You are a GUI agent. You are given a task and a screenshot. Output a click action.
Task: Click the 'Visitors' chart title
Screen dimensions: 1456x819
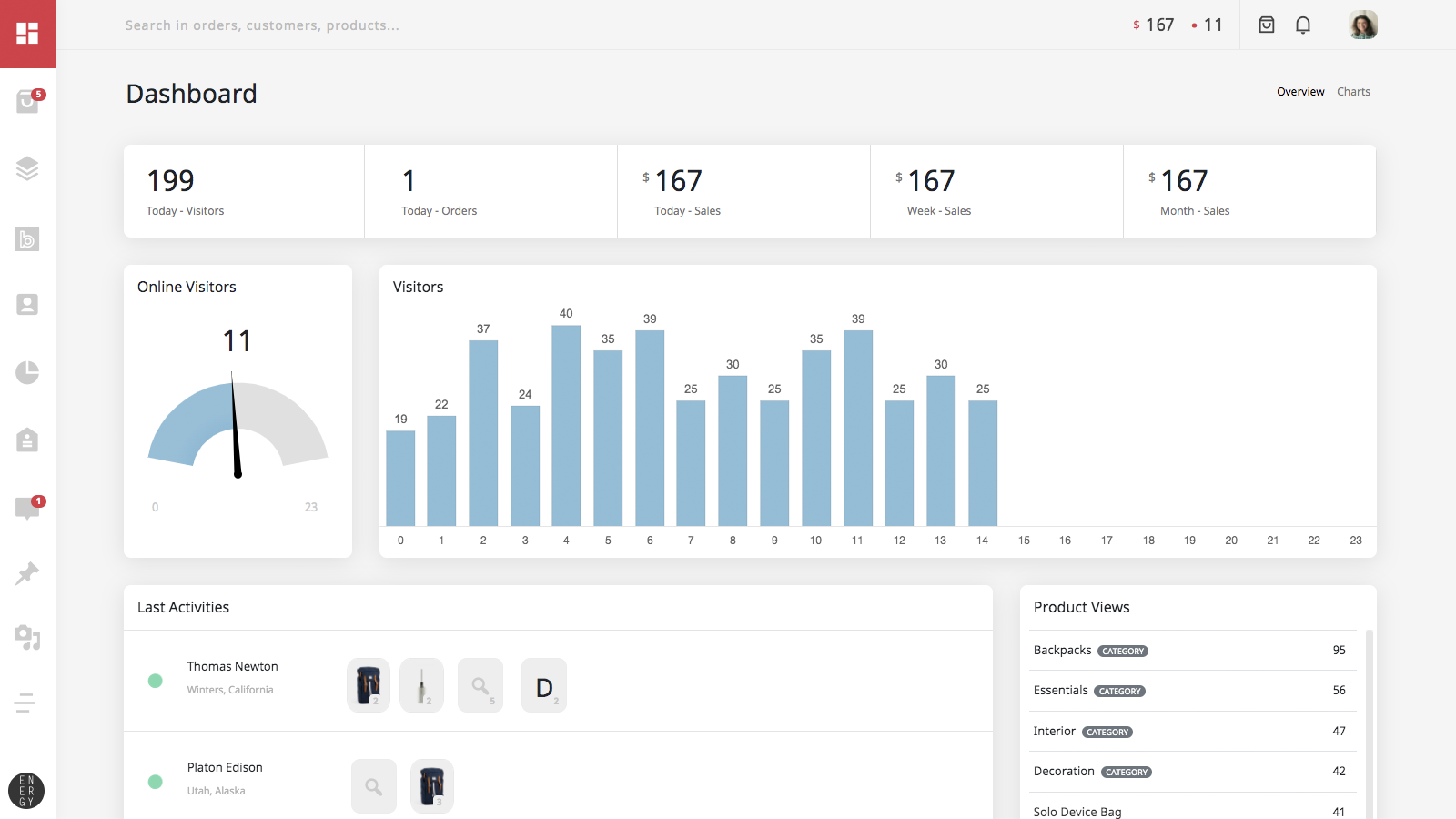(x=418, y=287)
